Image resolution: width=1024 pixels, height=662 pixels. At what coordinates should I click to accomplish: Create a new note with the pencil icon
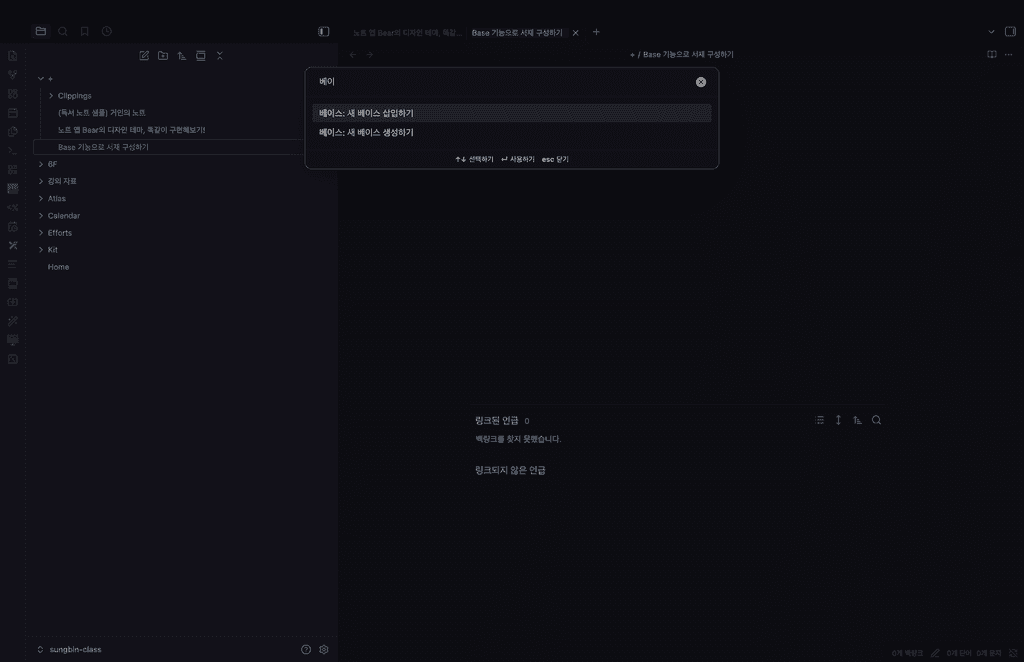pos(144,55)
